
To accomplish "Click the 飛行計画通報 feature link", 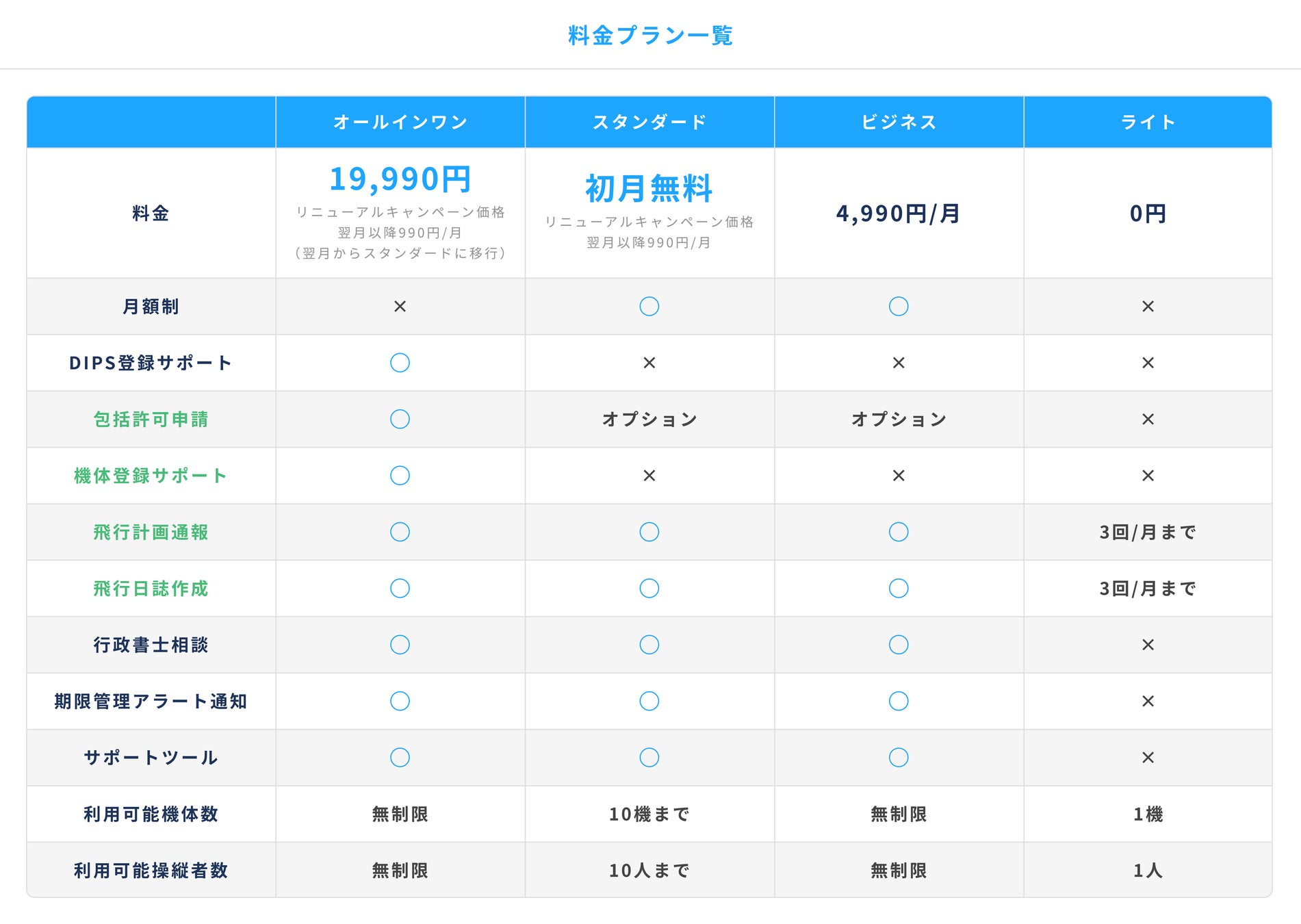I will pyautogui.click(x=151, y=532).
